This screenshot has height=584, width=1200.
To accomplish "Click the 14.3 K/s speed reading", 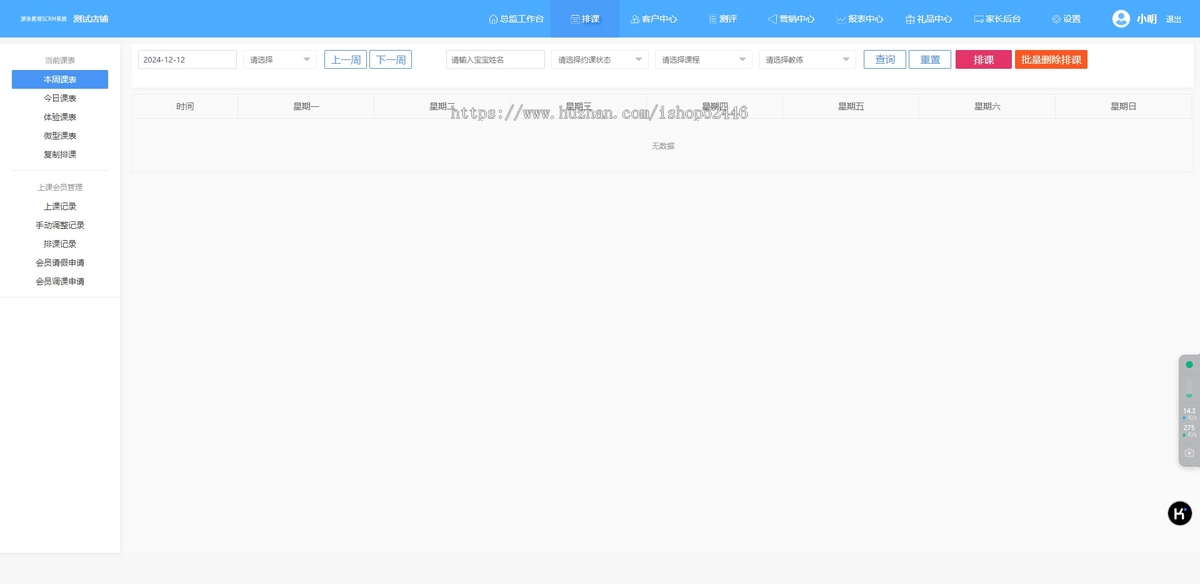I will 1189,413.
